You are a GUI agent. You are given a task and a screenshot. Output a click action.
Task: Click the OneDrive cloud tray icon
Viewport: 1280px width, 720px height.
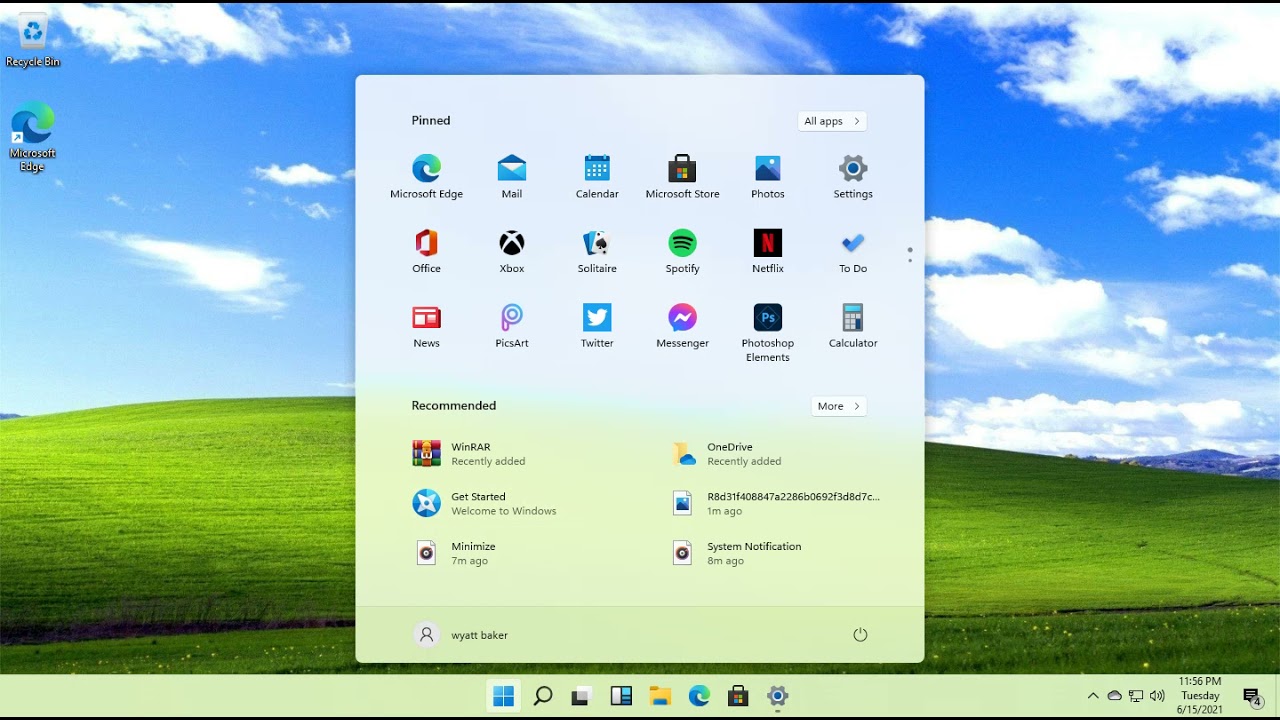[1114, 696]
